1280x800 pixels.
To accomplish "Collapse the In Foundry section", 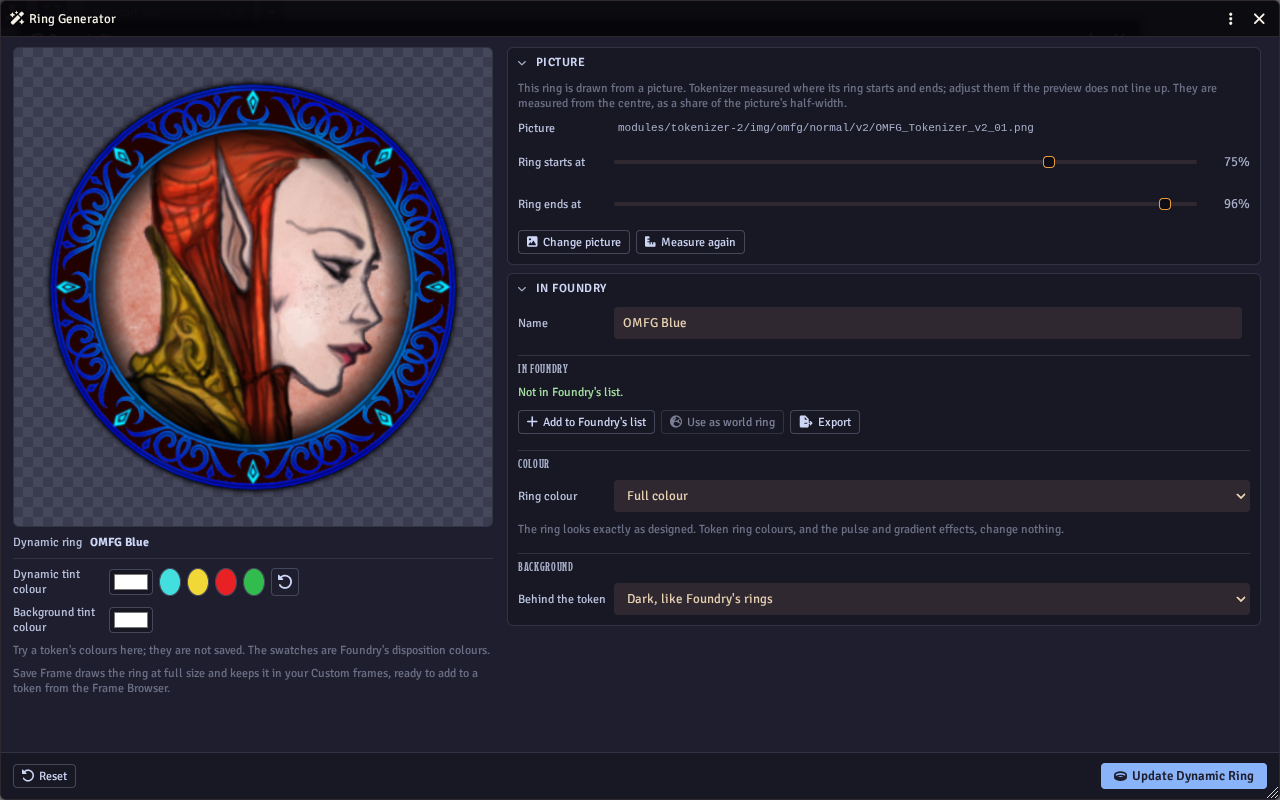I will coord(522,288).
